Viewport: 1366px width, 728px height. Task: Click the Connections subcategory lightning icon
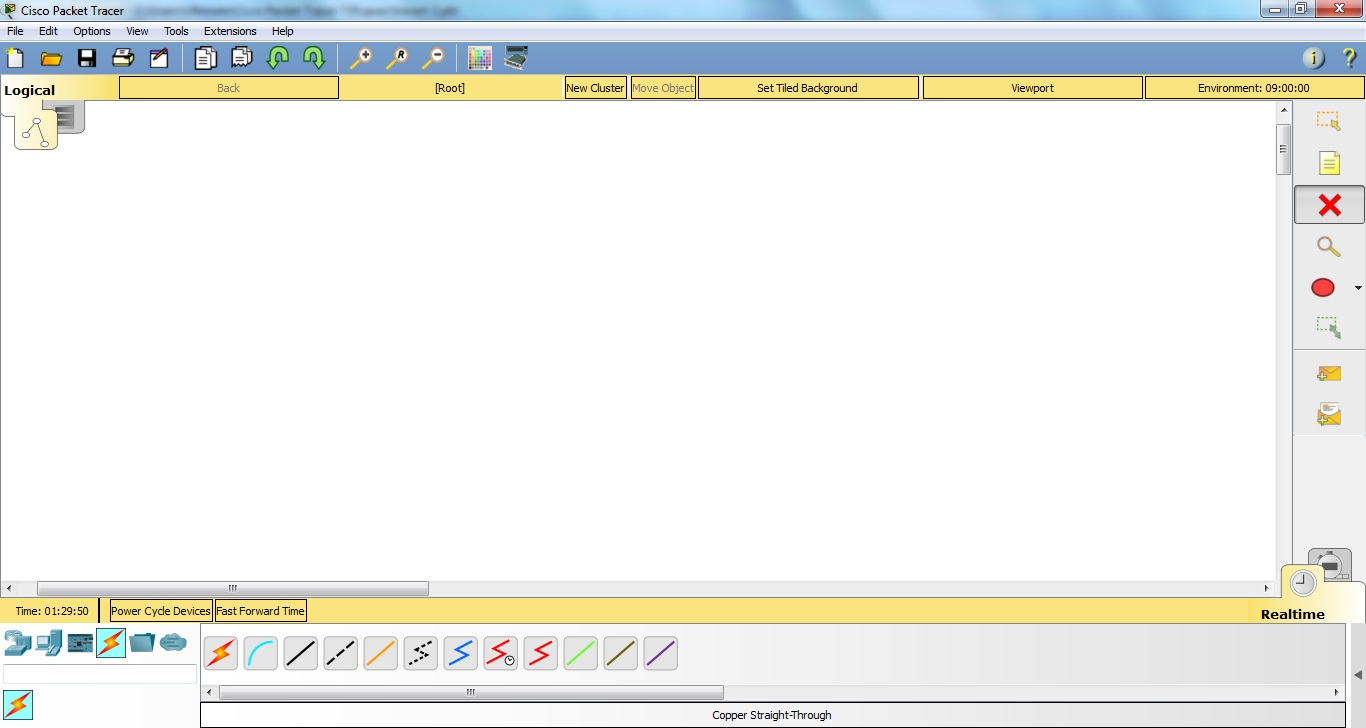(18, 705)
